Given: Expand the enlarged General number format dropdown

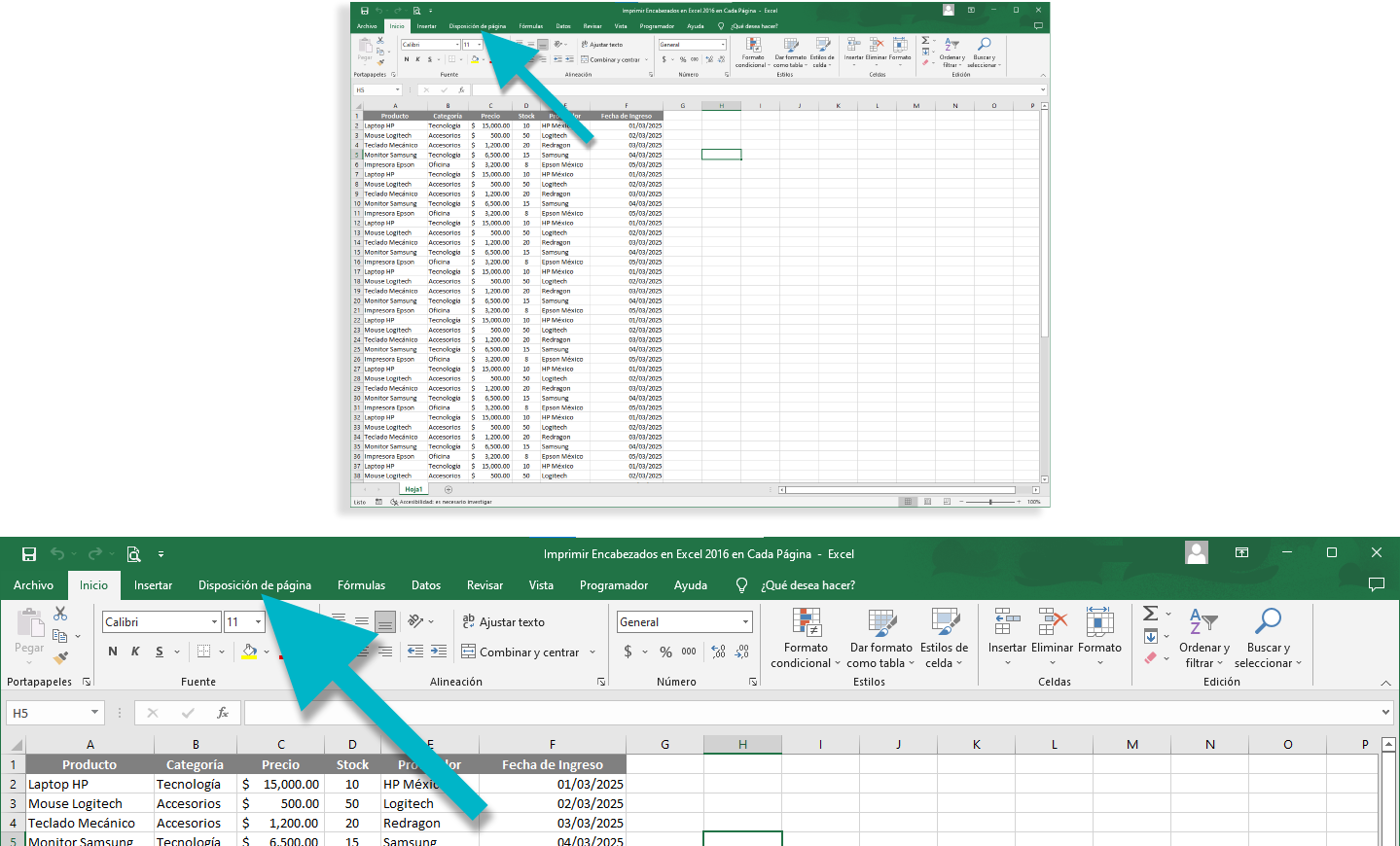Looking at the screenshot, I should pos(745,622).
